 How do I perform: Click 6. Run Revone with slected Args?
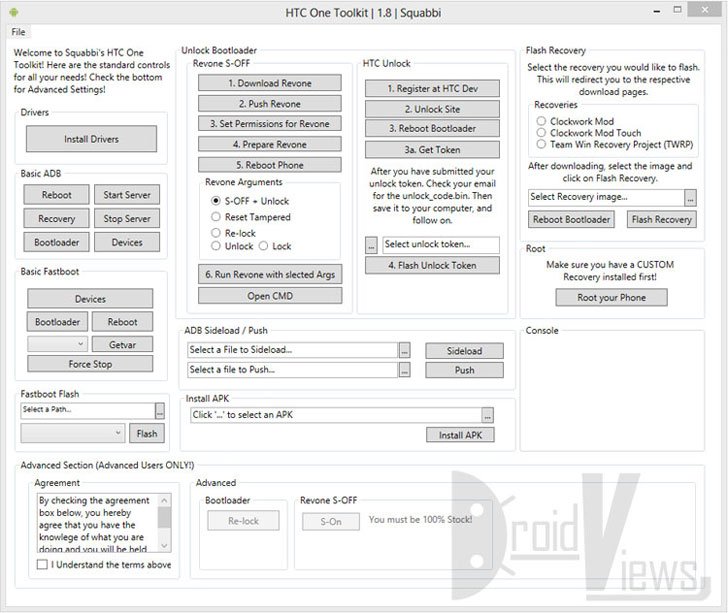[270, 274]
